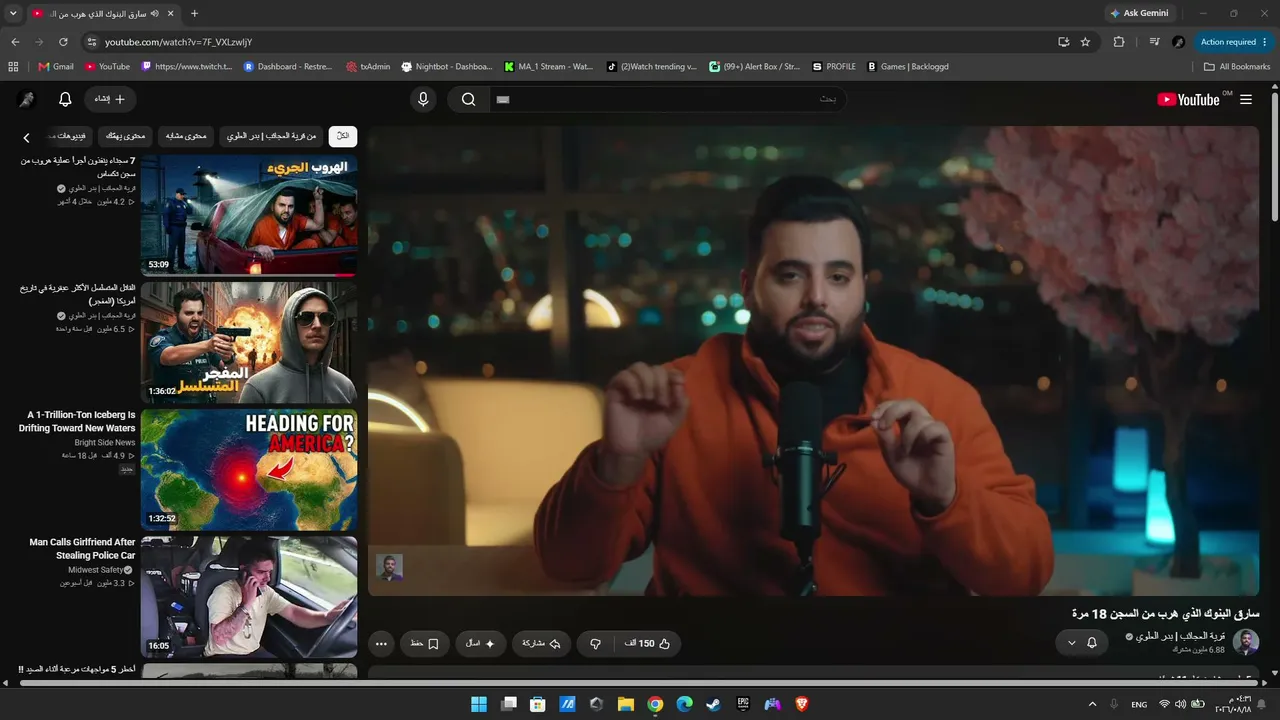Open the Action required Chrome menu
The height and width of the screenshot is (720, 1280).
click(x=1234, y=42)
